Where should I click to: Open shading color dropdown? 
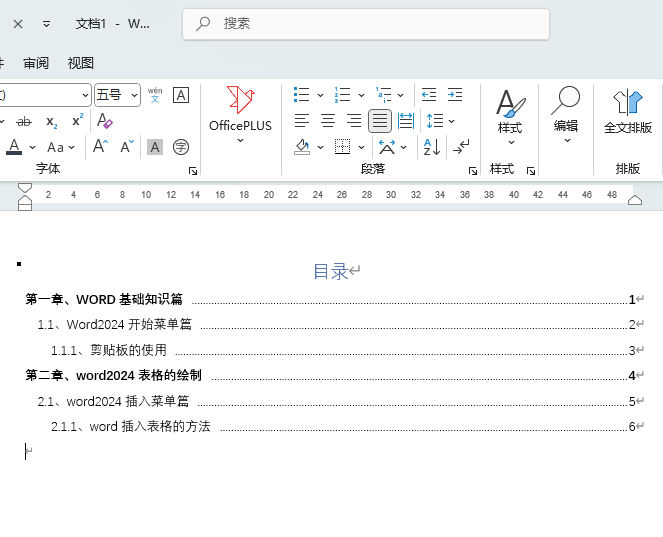coord(321,147)
